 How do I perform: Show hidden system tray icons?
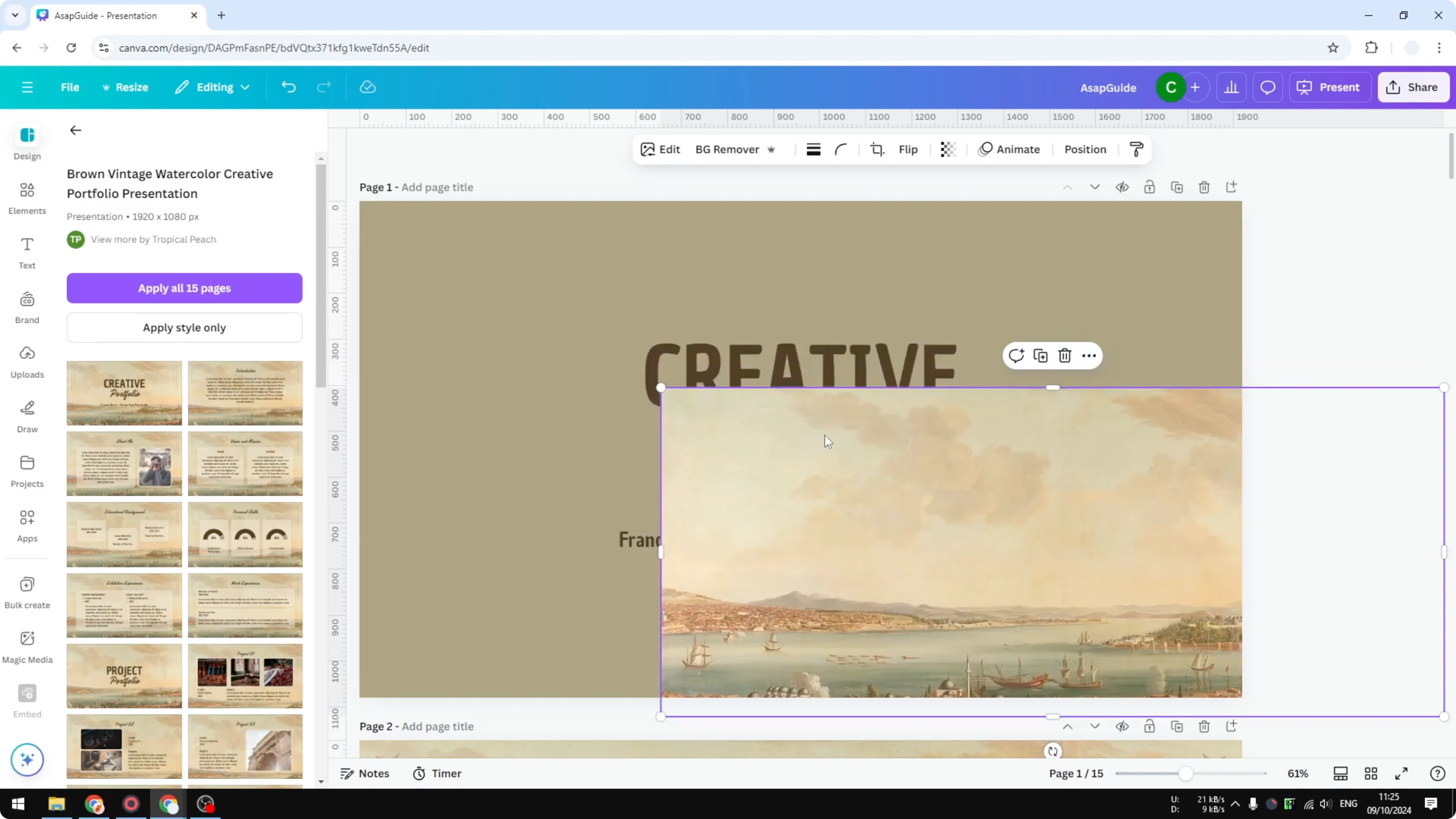click(1235, 804)
